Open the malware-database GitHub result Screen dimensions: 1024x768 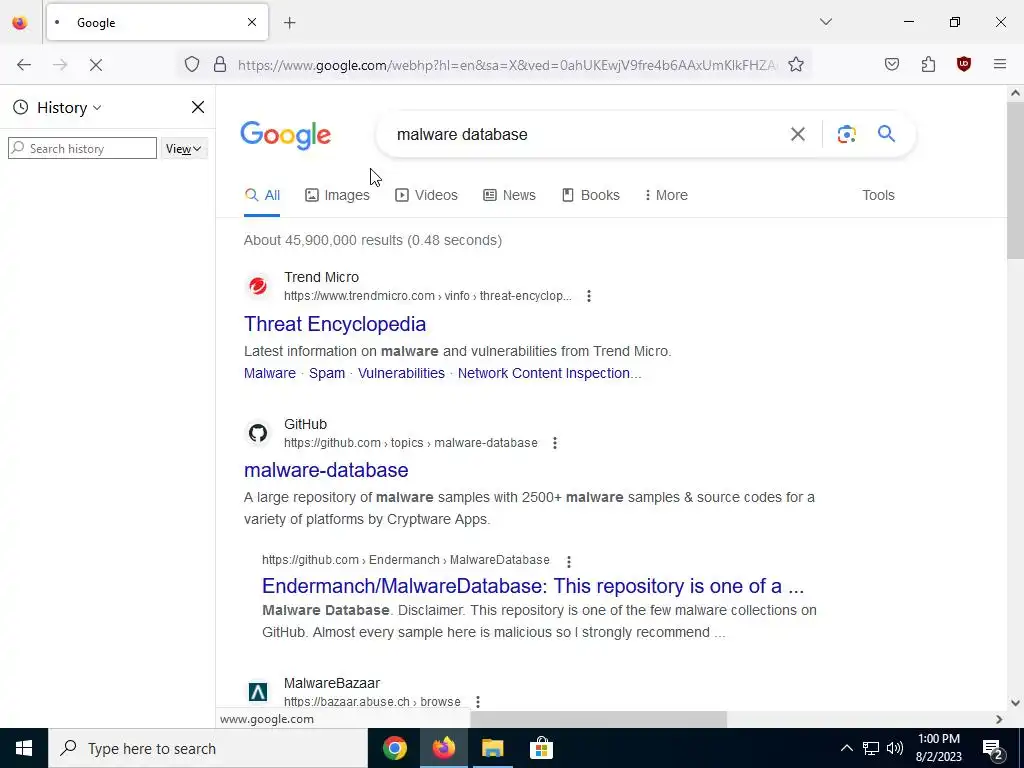[326, 470]
